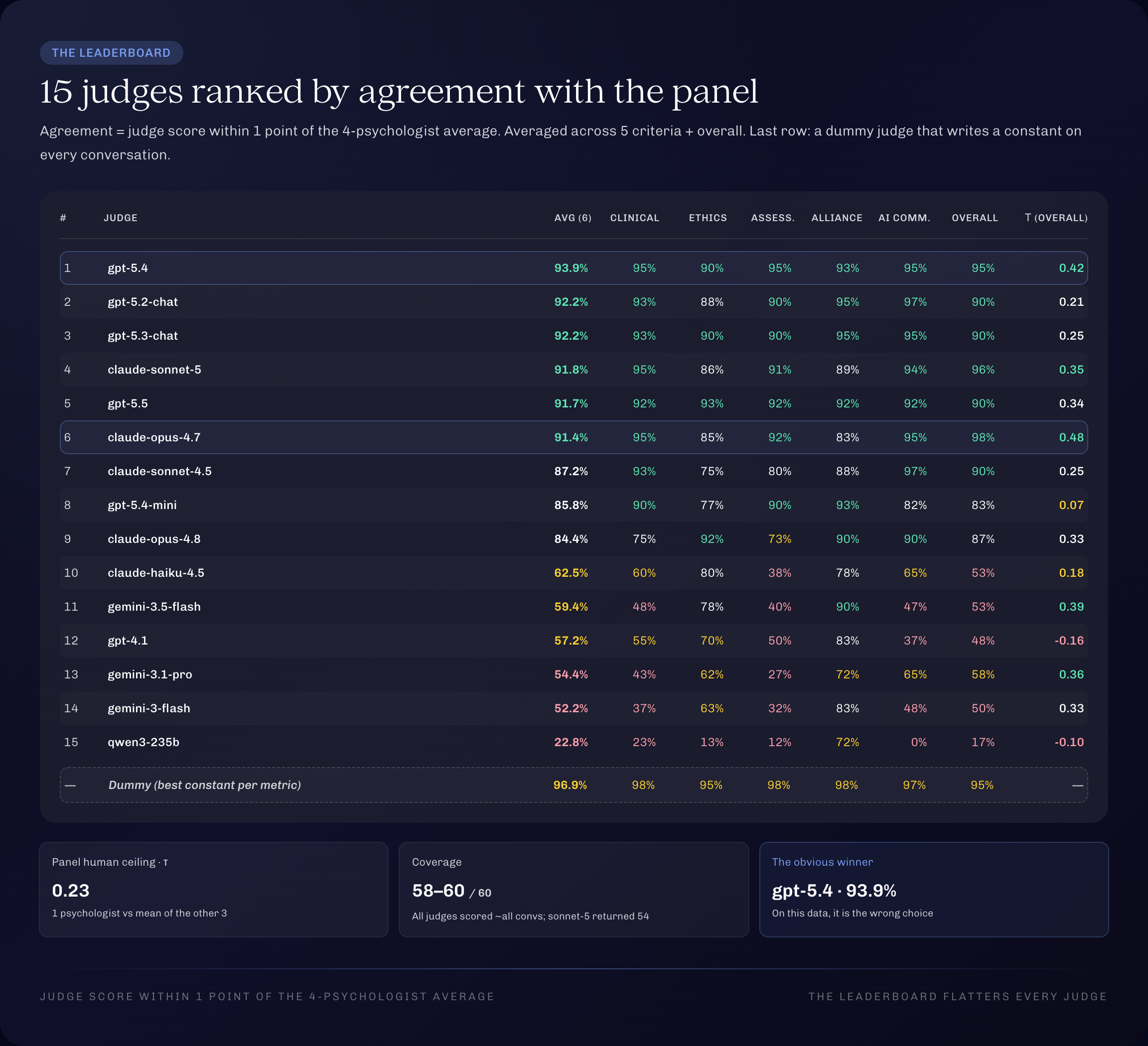Select the gpt-5.2-chat judge name
This screenshot has height=1046, width=1148.
[143, 302]
